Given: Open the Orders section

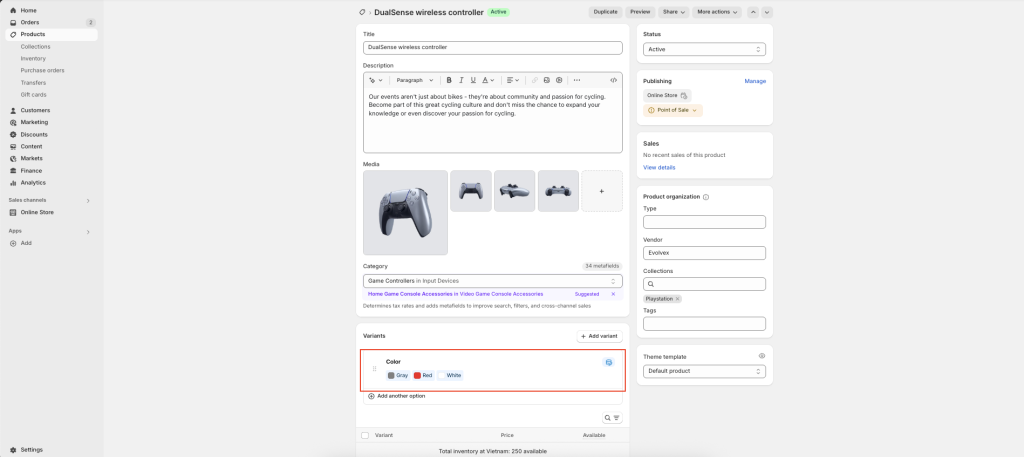Looking at the screenshot, I should pyautogui.click(x=29, y=22).
